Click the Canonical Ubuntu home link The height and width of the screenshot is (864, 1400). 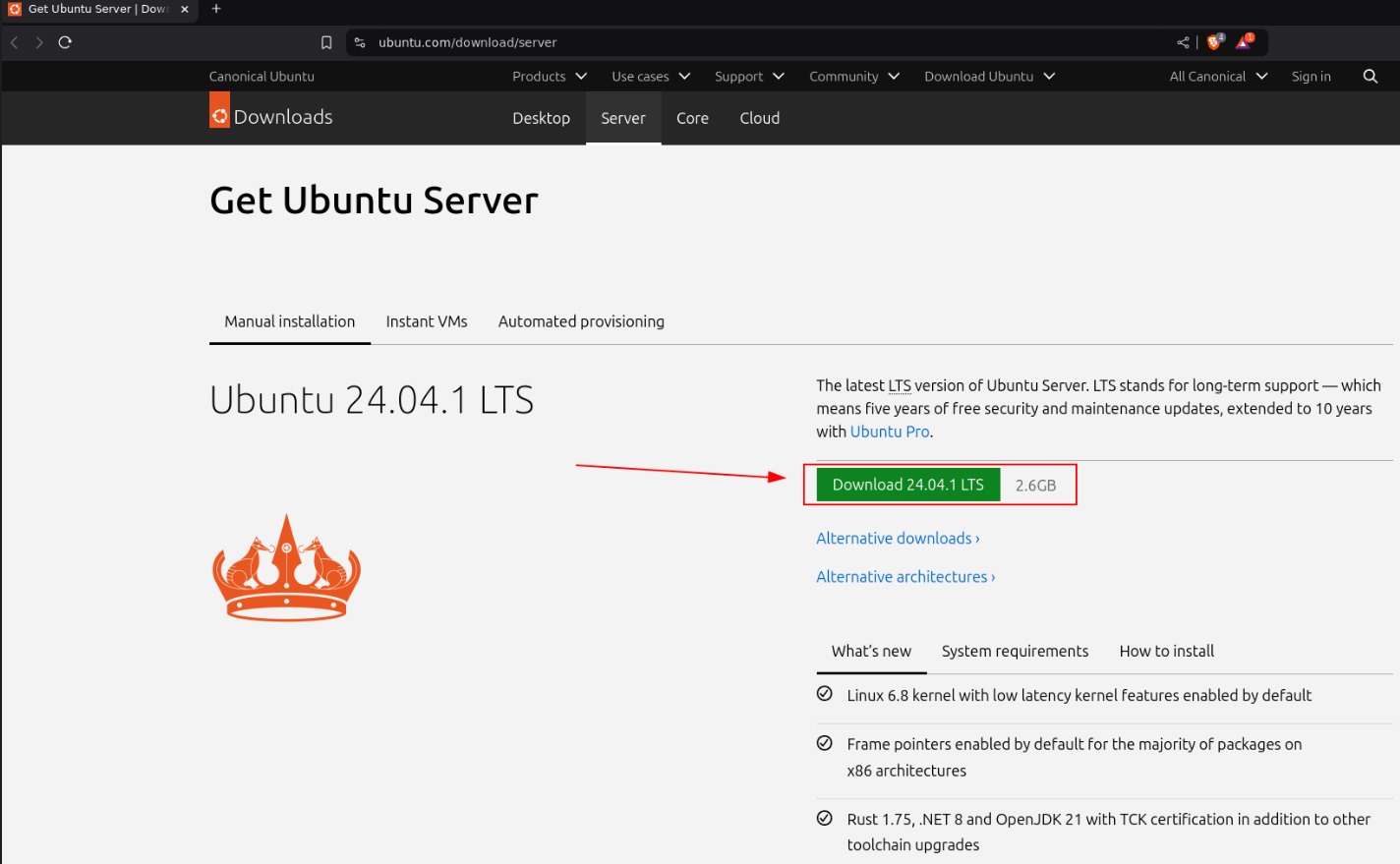point(262,76)
